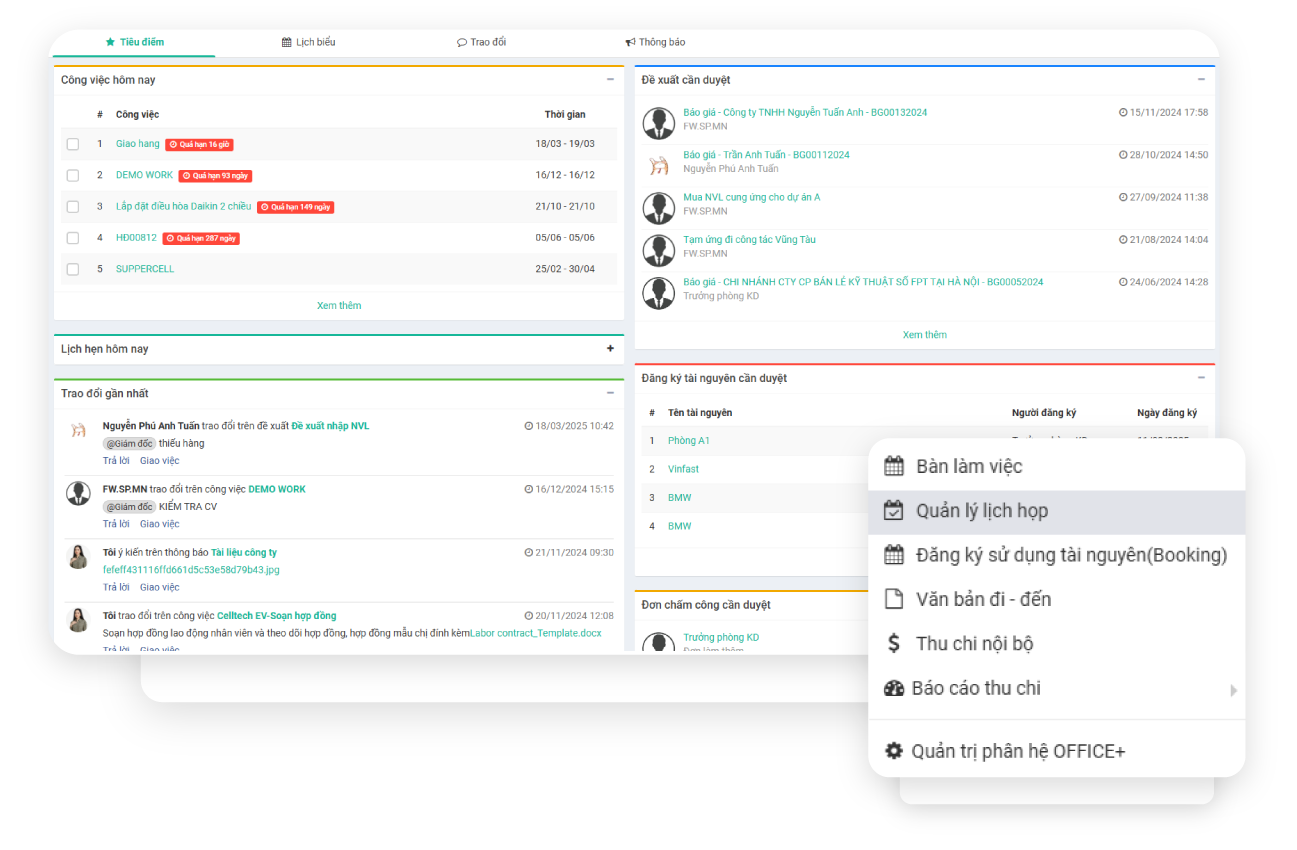Open the Tạm ứng đi công tác Vũng Tàu proposal
The height and width of the screenshot is (850, 1297).
pyautogui.click(x=749, y=240)
